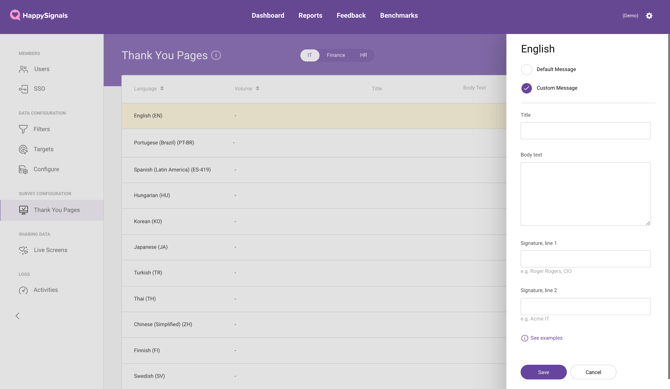Select the Korean (KO) row
Image resolution: width=670 pixels, height=389 pixels.
click(x=314, y=221)
